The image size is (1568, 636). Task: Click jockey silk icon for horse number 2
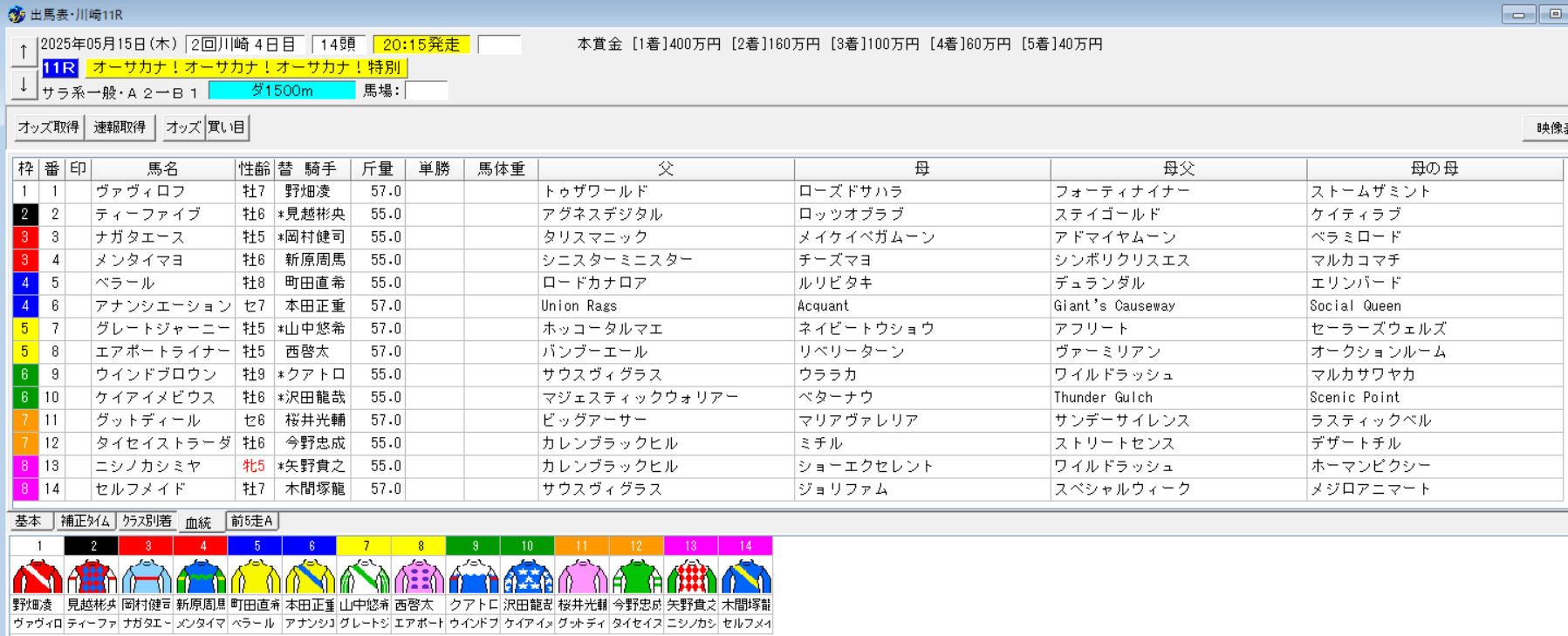92,577
